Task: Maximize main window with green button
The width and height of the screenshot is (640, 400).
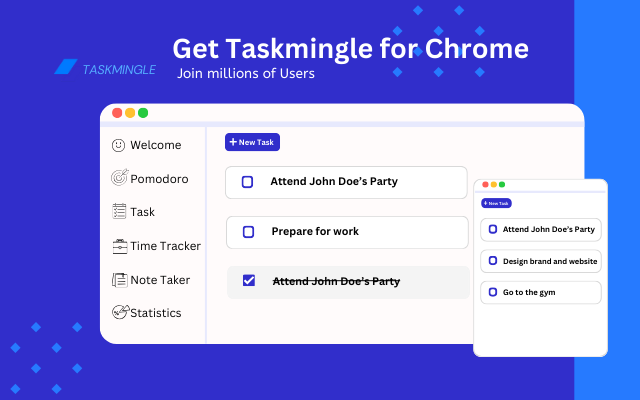Action: (143, 113)
